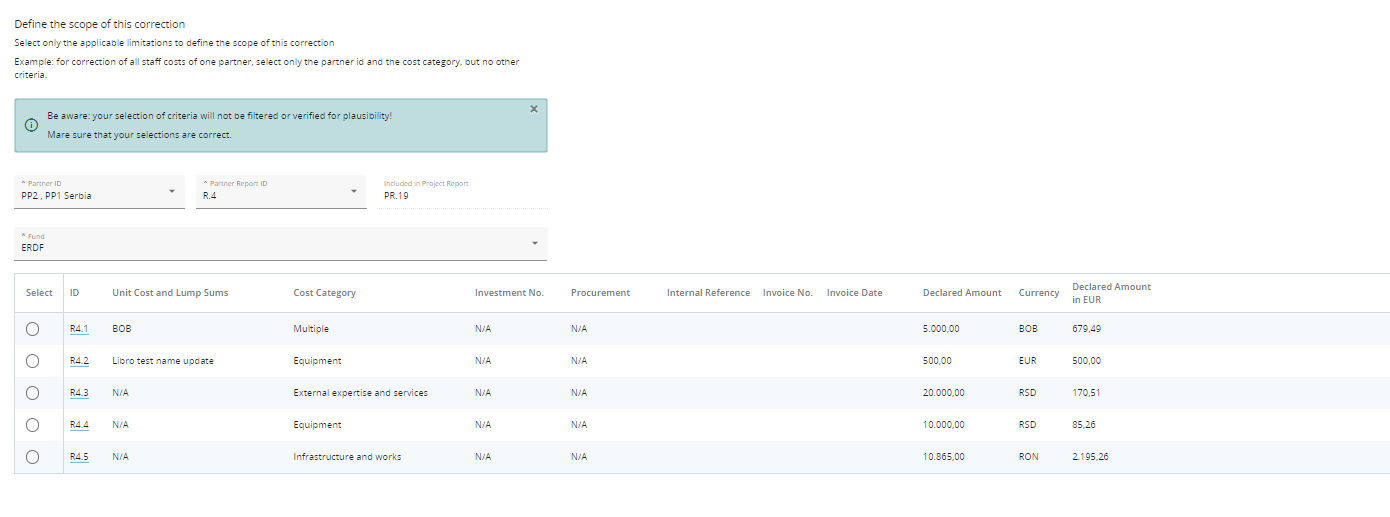
Task: Open the R4.1 ID link
Action: click(x=79, y=329)
